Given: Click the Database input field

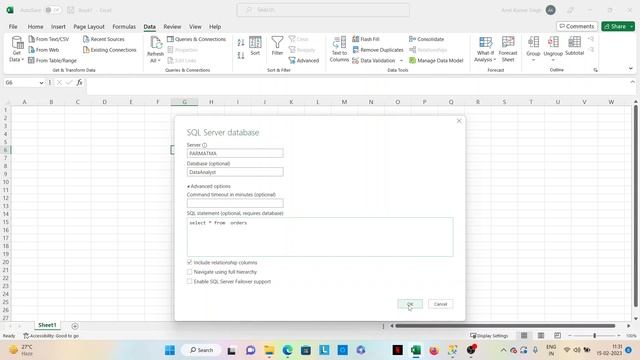Looking at the screenshot, I should (x=235, y=172).
